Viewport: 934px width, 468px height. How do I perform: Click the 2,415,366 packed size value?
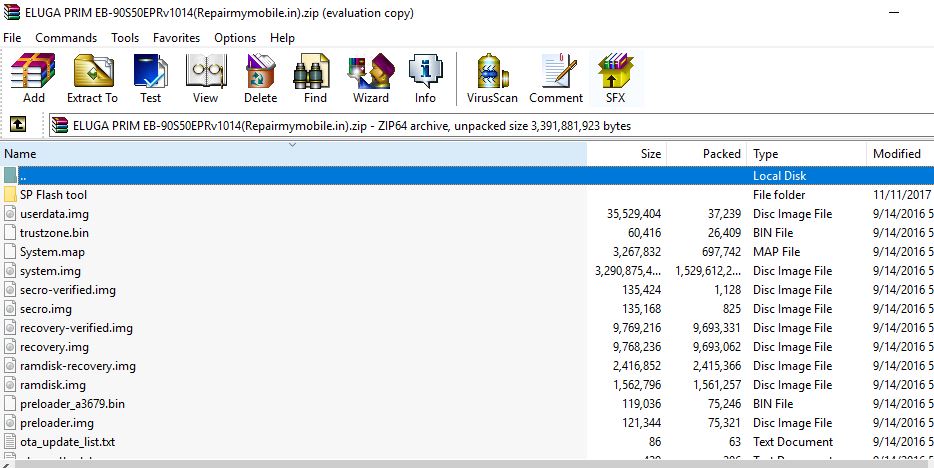pyautogui.click(x=717, y=366)
